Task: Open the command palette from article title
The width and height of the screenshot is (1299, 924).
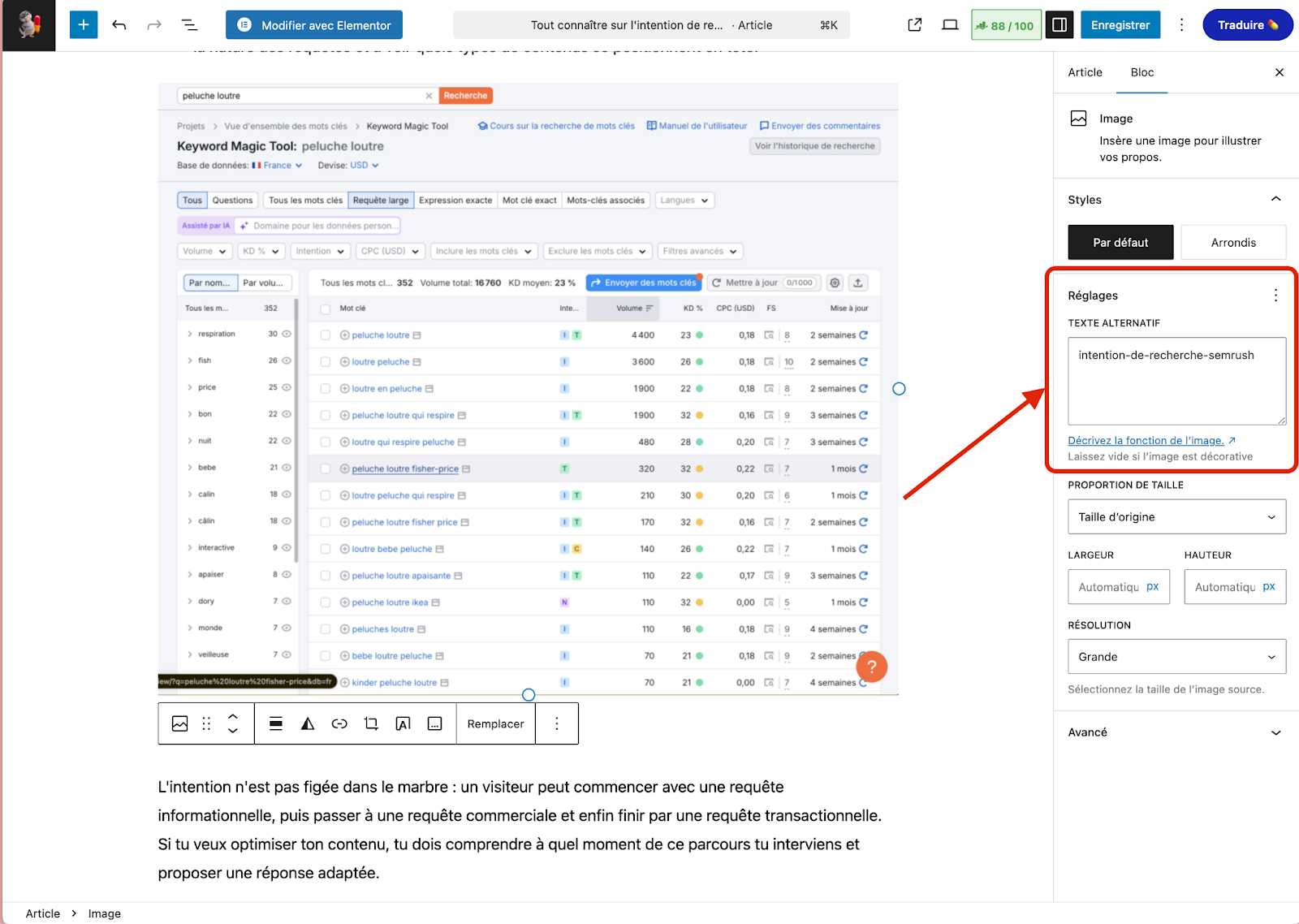Action: point(651,25)
